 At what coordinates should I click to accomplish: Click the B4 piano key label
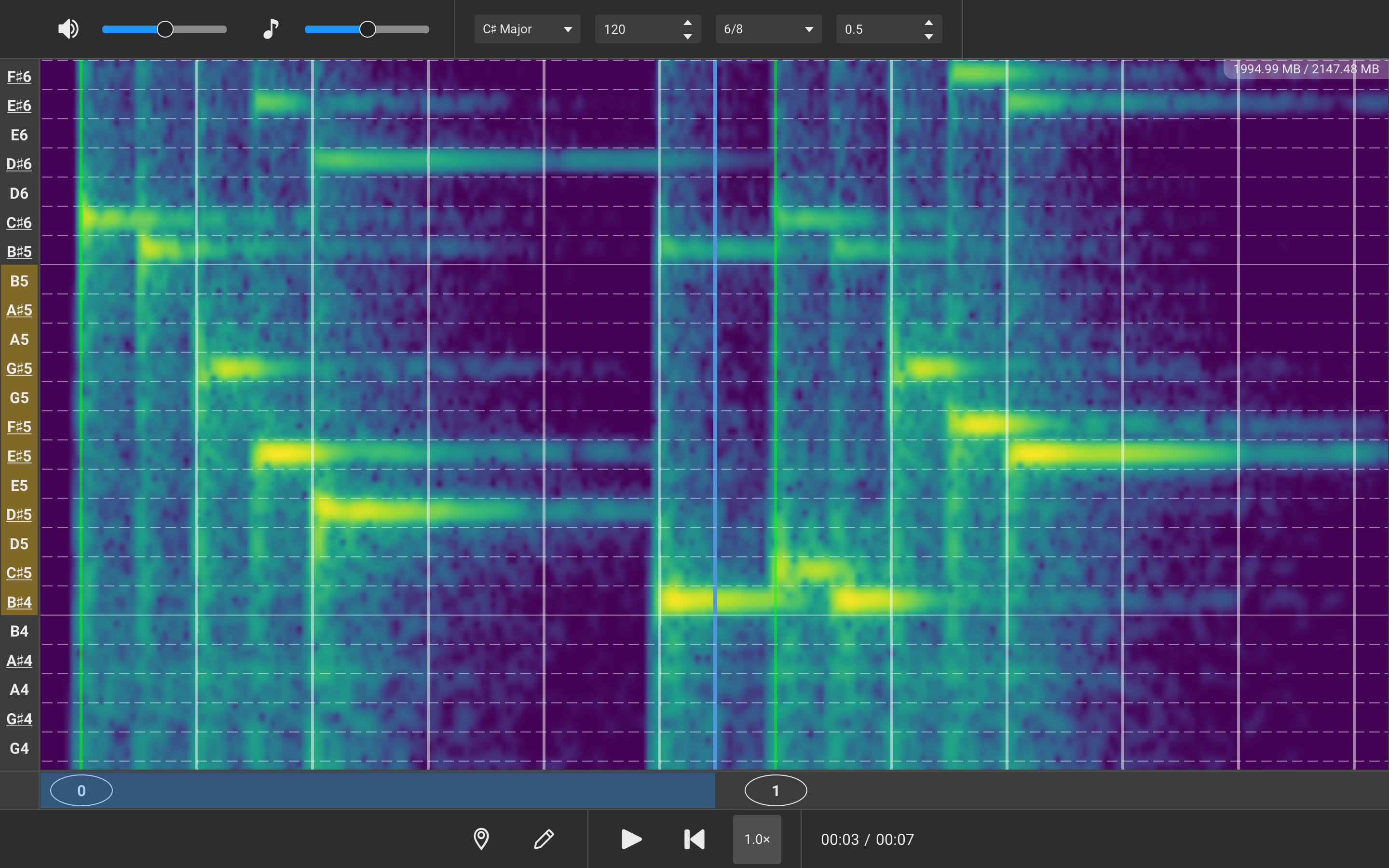[x=19, y=632]
